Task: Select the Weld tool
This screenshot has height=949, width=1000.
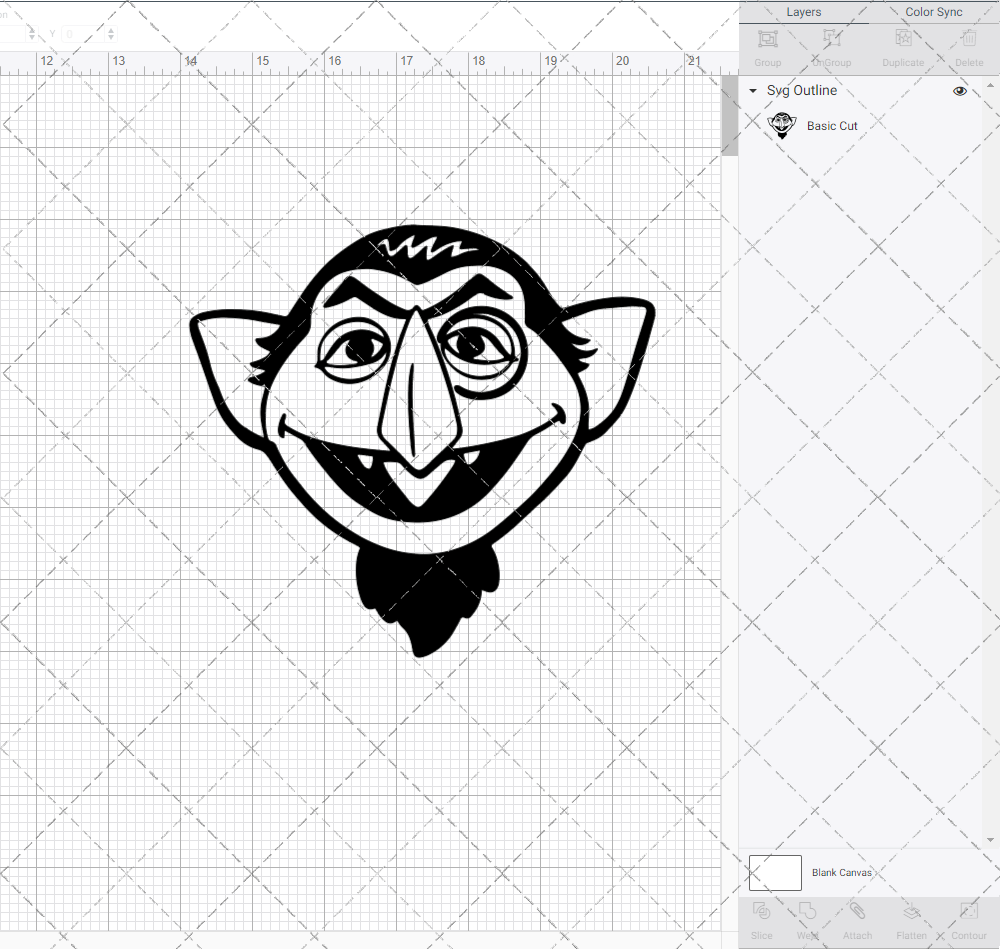Action: click(808, 920)
